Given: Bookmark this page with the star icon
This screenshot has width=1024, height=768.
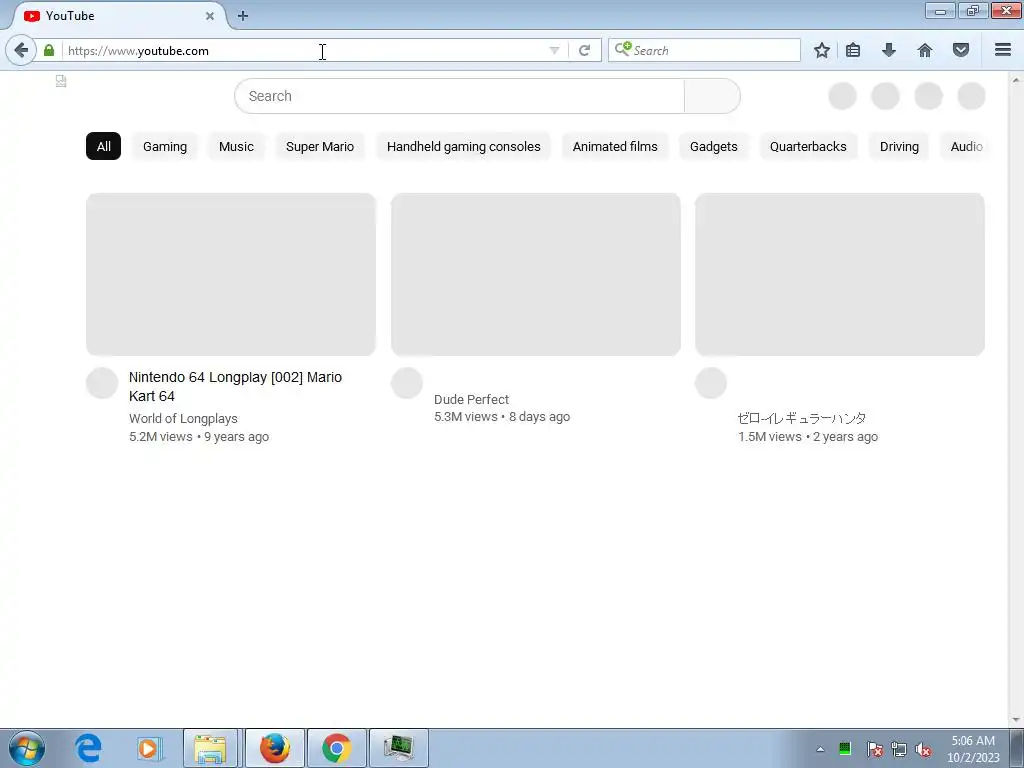Looking at the screenshot, I should click(x=822, y=50).
